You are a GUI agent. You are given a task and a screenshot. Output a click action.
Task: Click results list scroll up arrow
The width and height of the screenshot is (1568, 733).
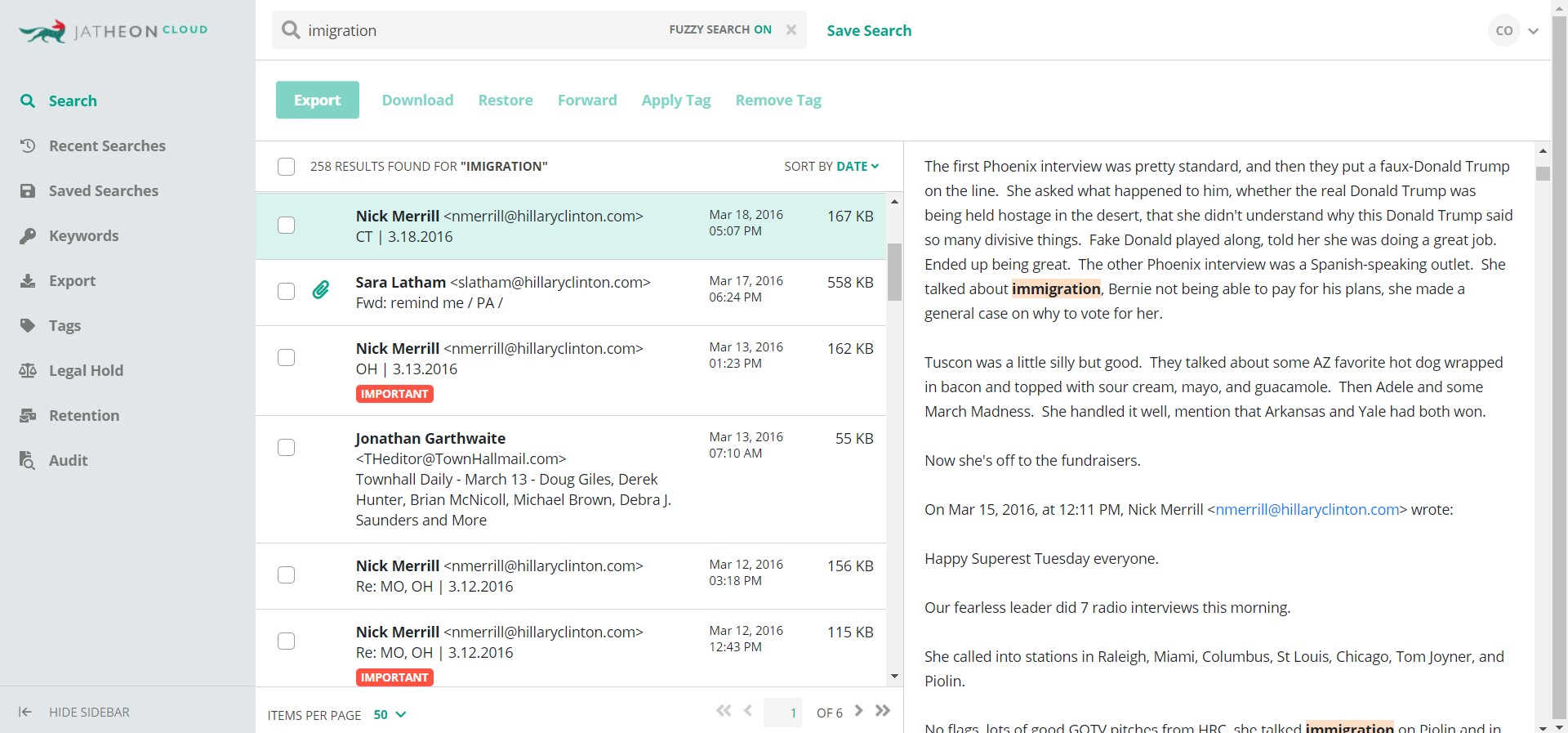pos(894,201)
